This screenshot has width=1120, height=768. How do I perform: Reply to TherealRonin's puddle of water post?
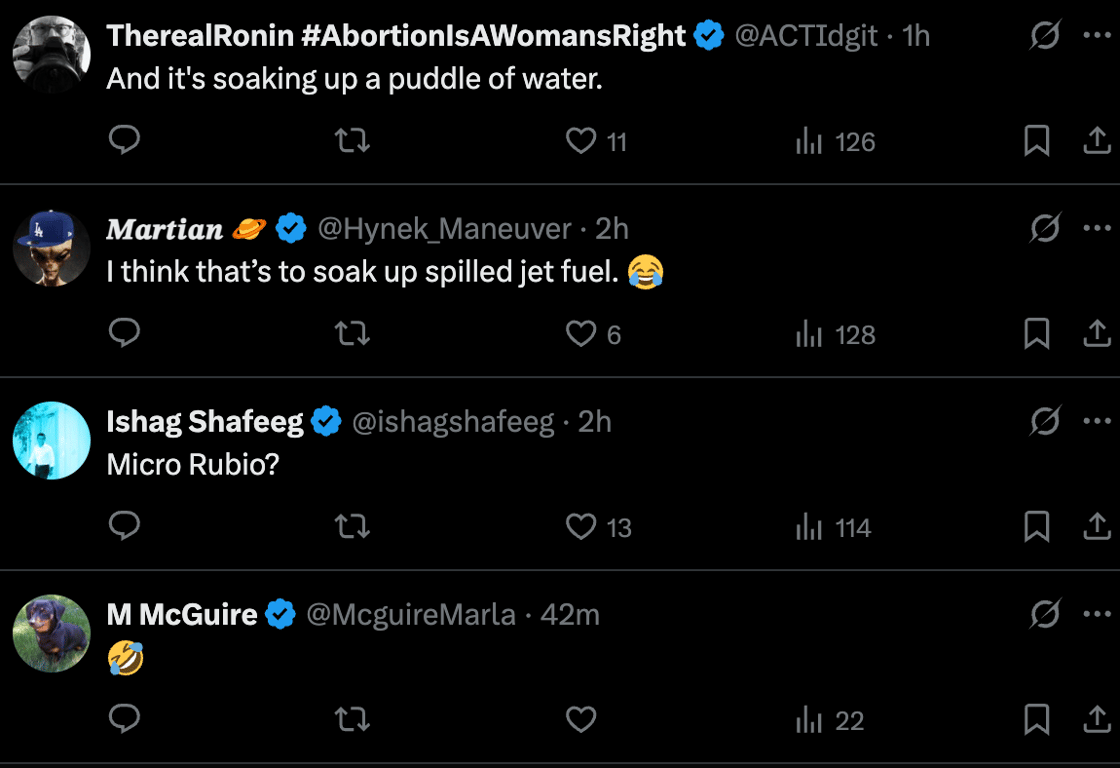click(x=124, y=141)
